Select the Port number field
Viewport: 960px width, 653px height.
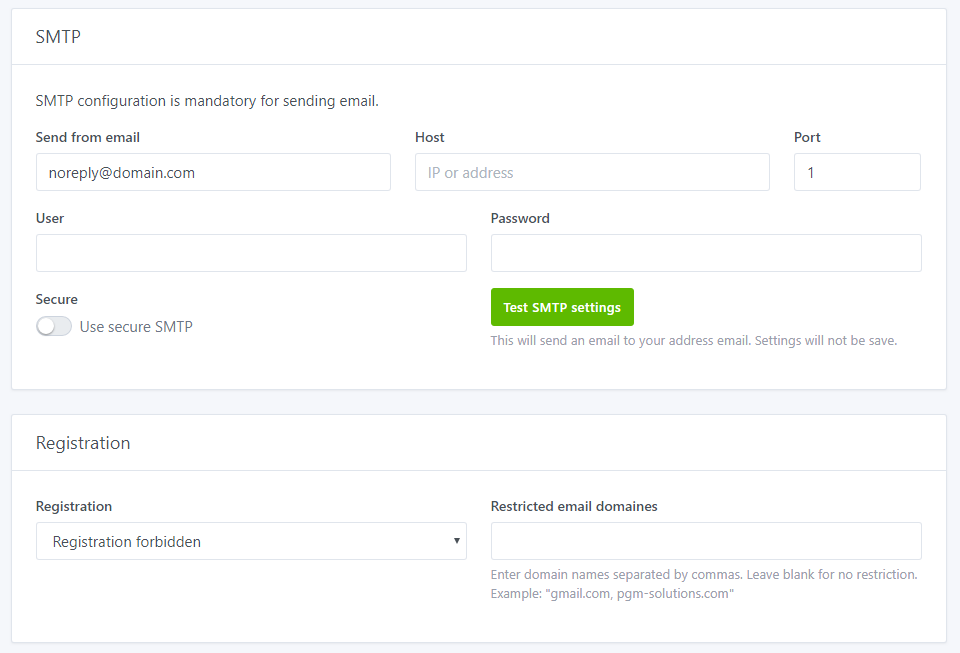point(857,172)
